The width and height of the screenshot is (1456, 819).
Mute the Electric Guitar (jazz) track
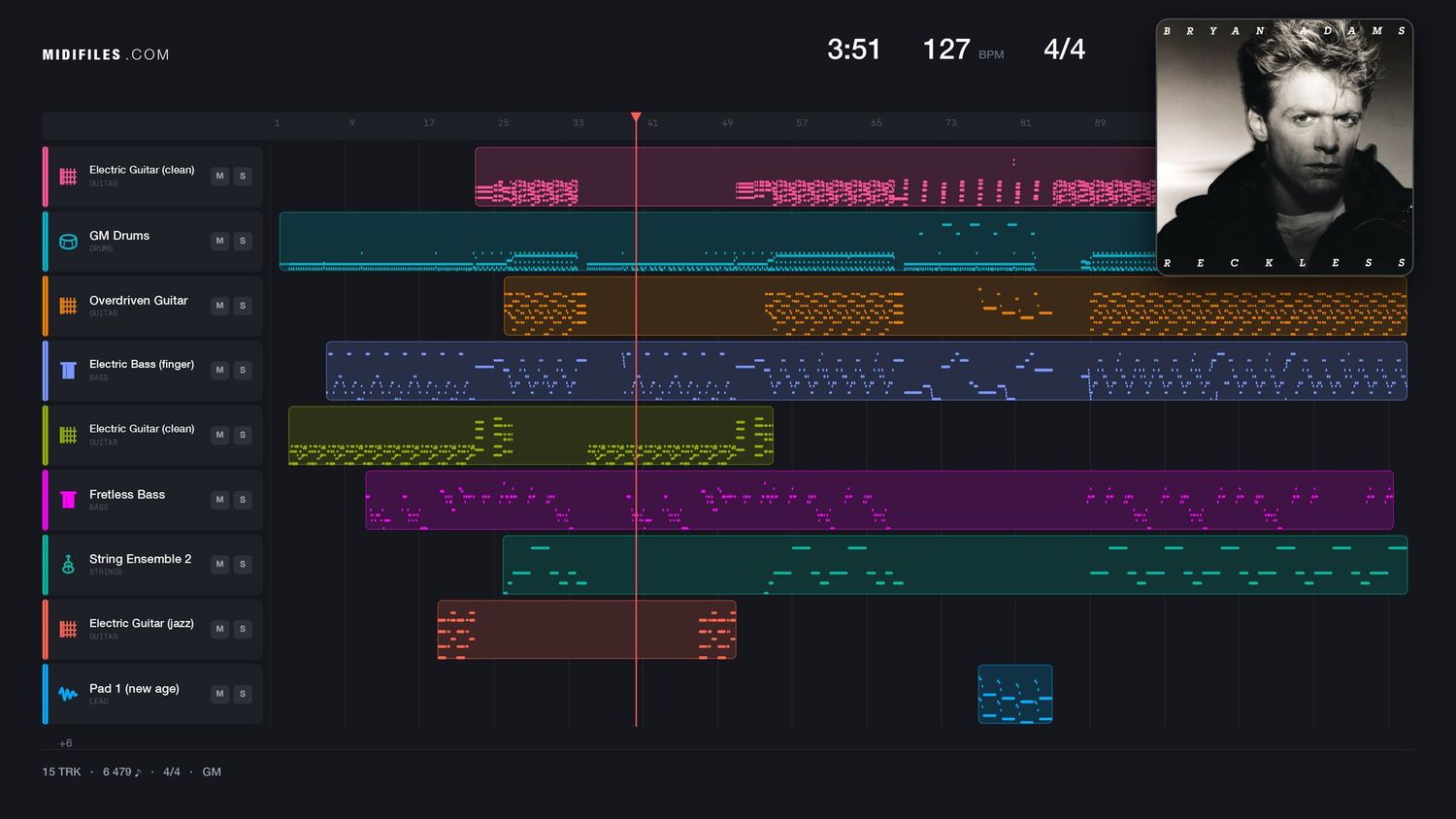220,629
